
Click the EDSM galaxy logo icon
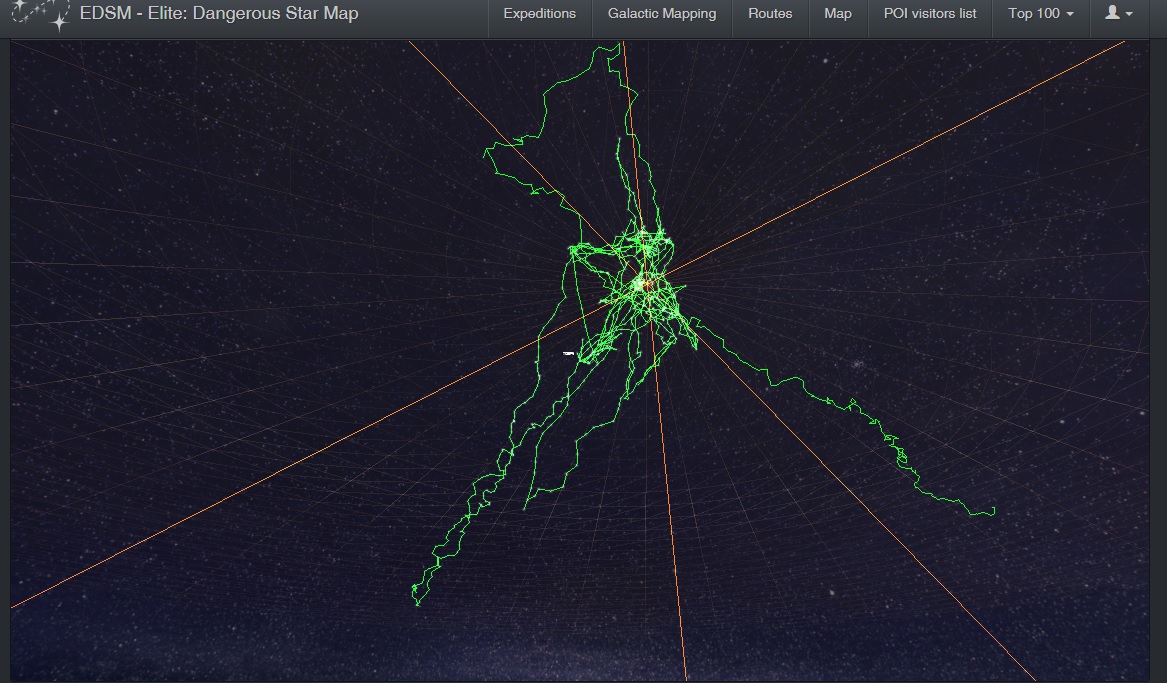(42, 15)
